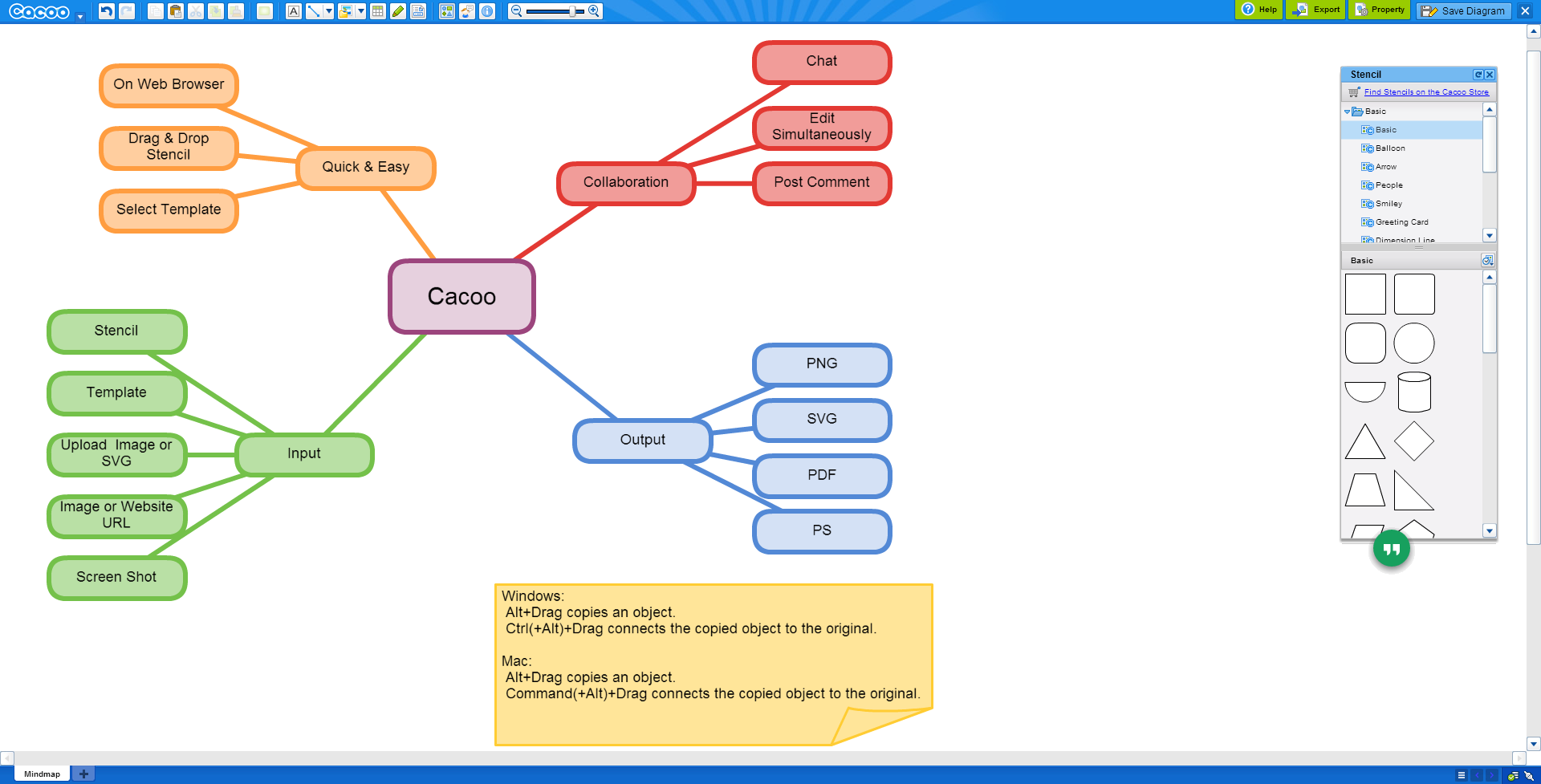Image resolution: width=1541 pixels, height=784 pixels.
Task: Click the Export button
Action: point(1316,10)
